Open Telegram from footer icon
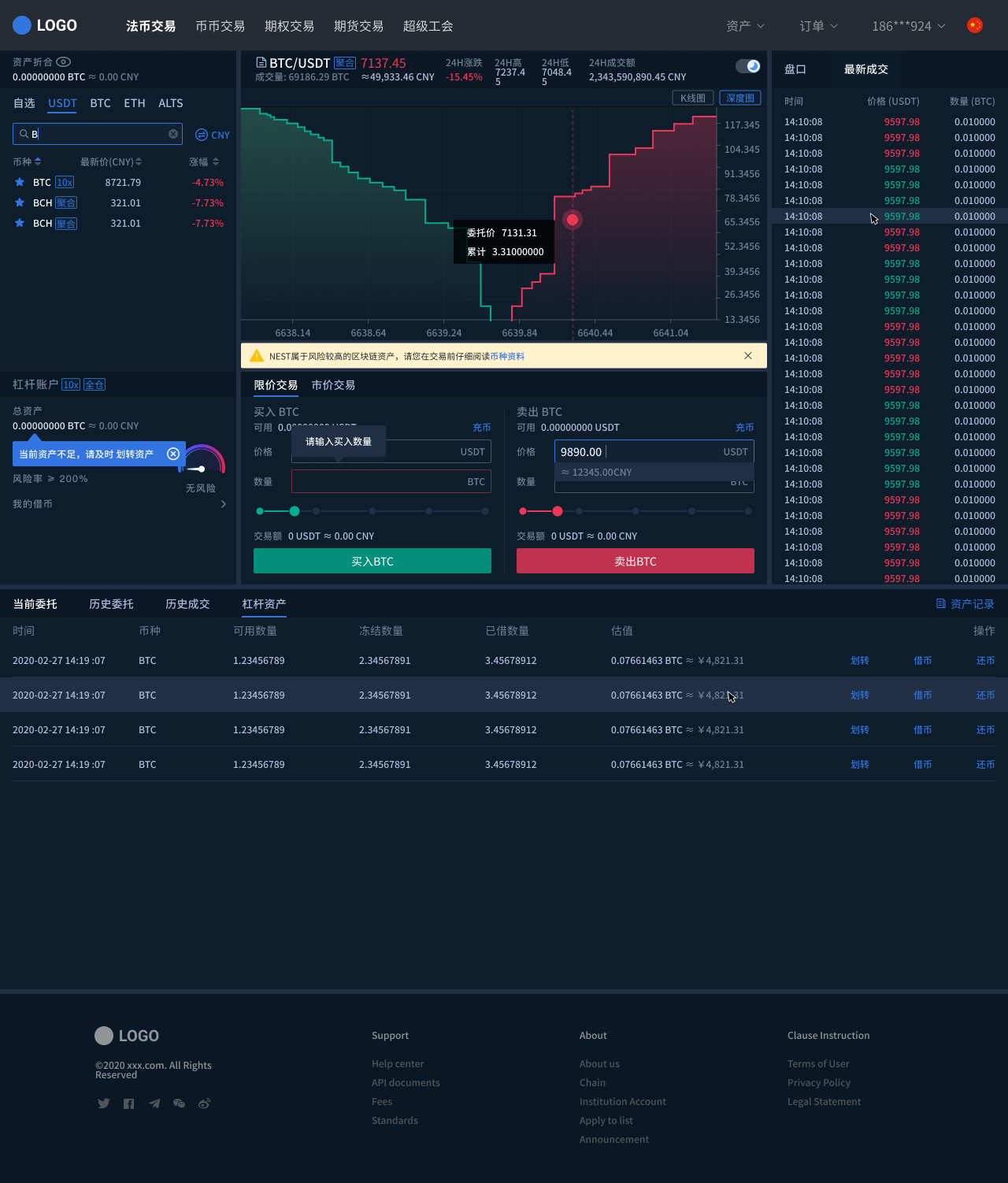This screenshot has height=1183, width=1008. (x=154, y=1103)
